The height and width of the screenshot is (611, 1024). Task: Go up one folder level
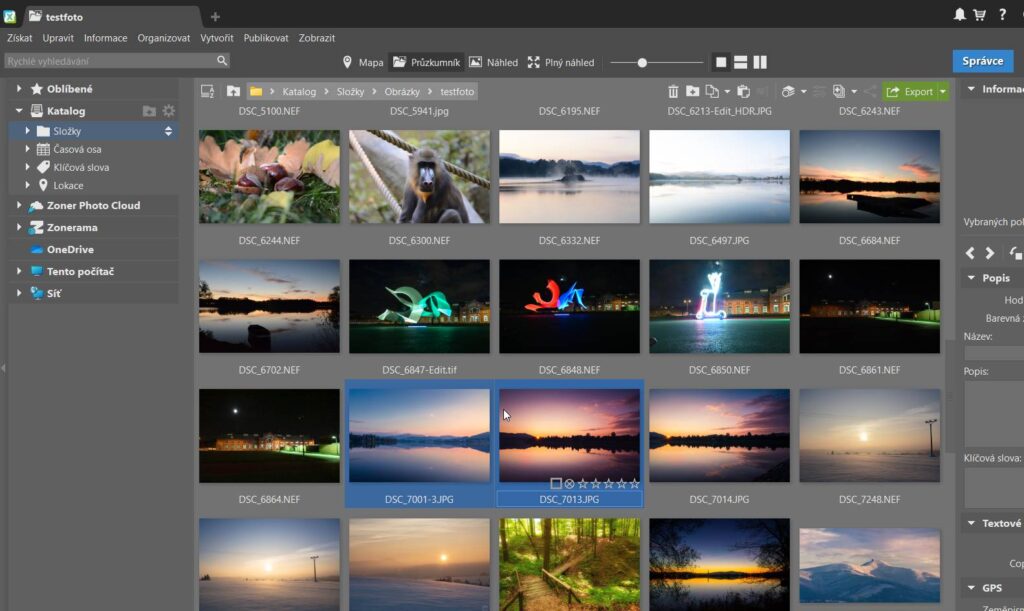point(233,91)
